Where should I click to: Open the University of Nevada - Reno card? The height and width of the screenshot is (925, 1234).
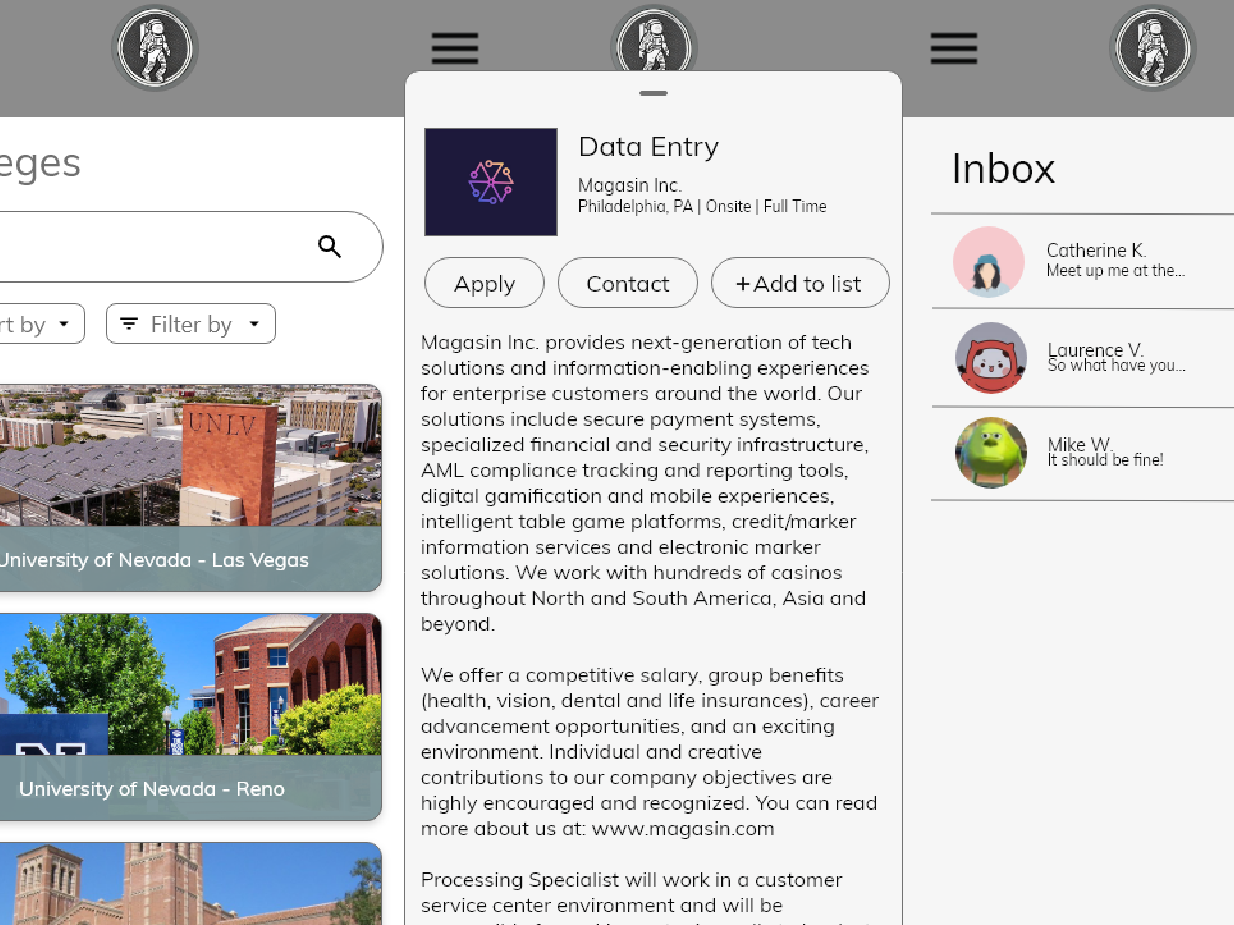point(190,717)
